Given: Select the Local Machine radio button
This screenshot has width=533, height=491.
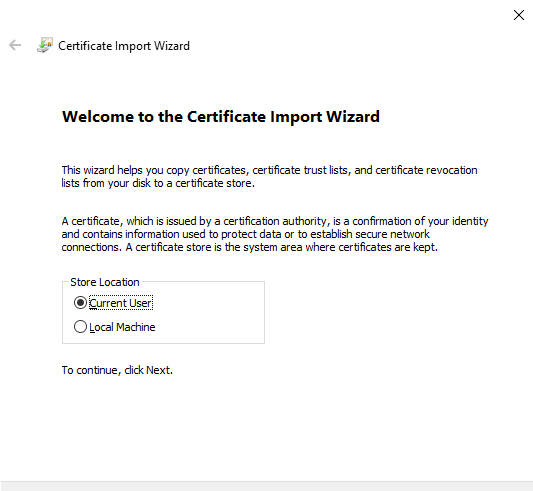Looking at the screenshot, I should 80,326.
